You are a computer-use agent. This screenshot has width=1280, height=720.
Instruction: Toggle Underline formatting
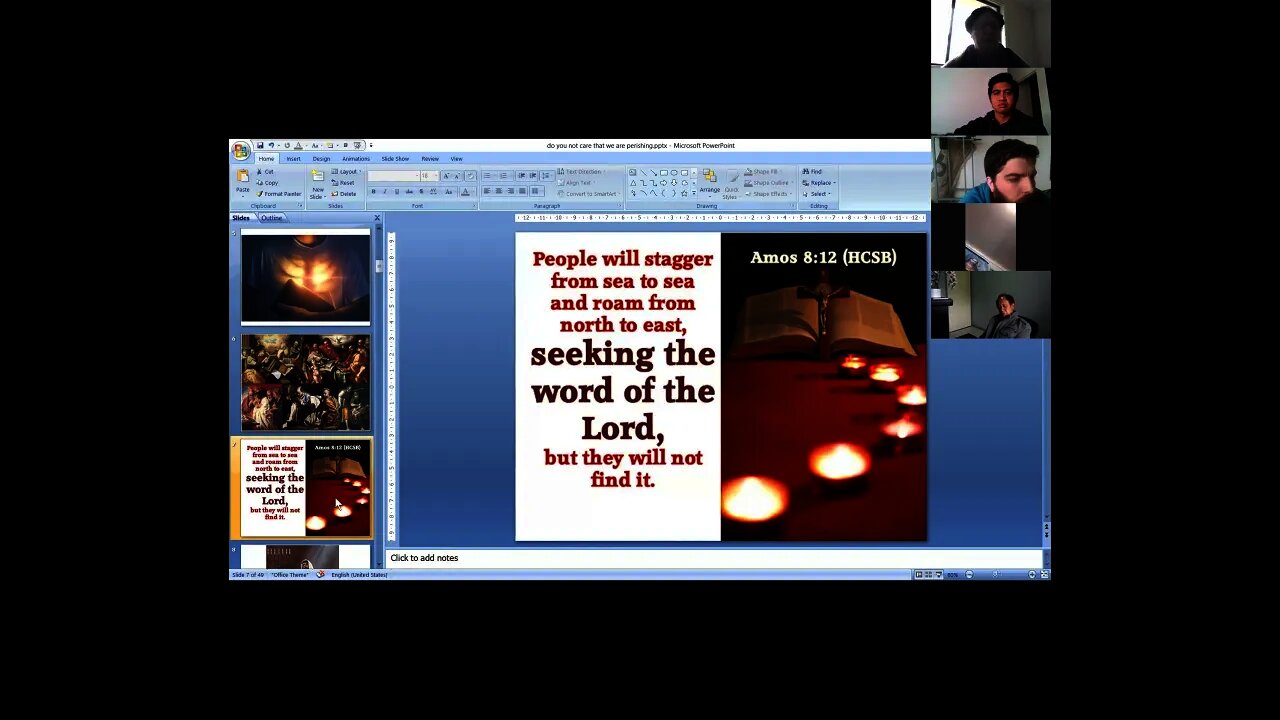click(397, 192)
